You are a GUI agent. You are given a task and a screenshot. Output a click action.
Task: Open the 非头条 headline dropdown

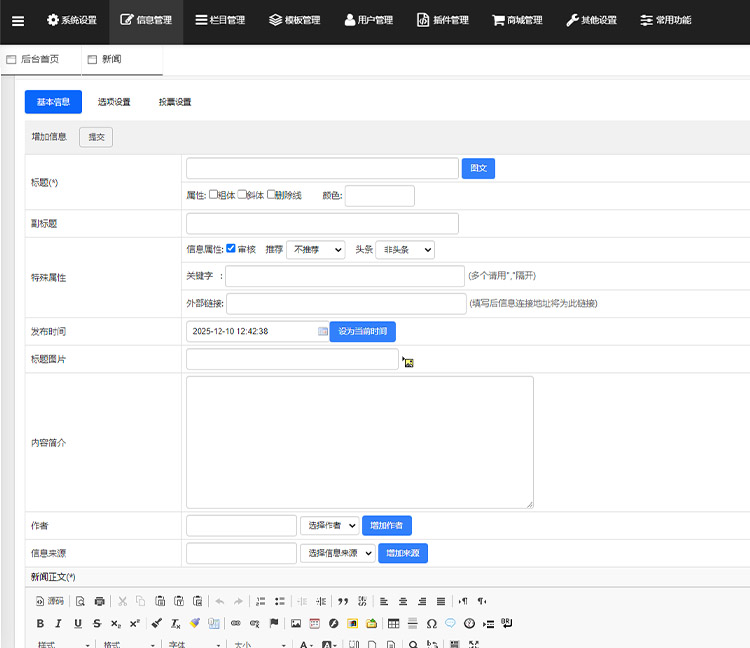point(404,249)
